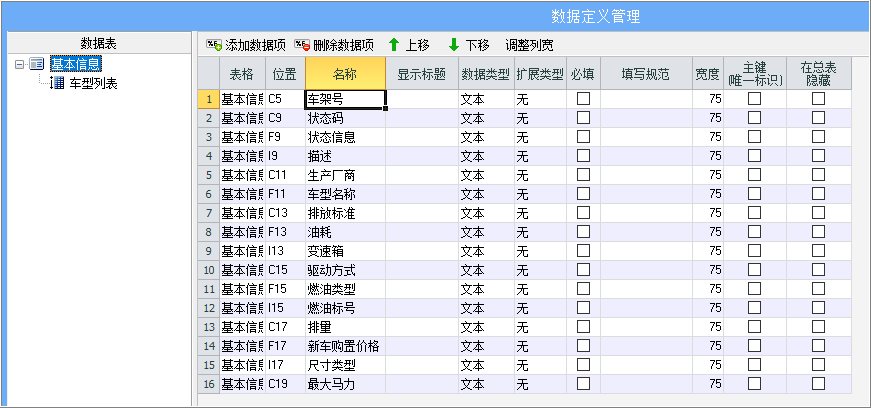Check 主键 for 车架号 row
Viewport: 871px width, 408px height.
(754, 99)
